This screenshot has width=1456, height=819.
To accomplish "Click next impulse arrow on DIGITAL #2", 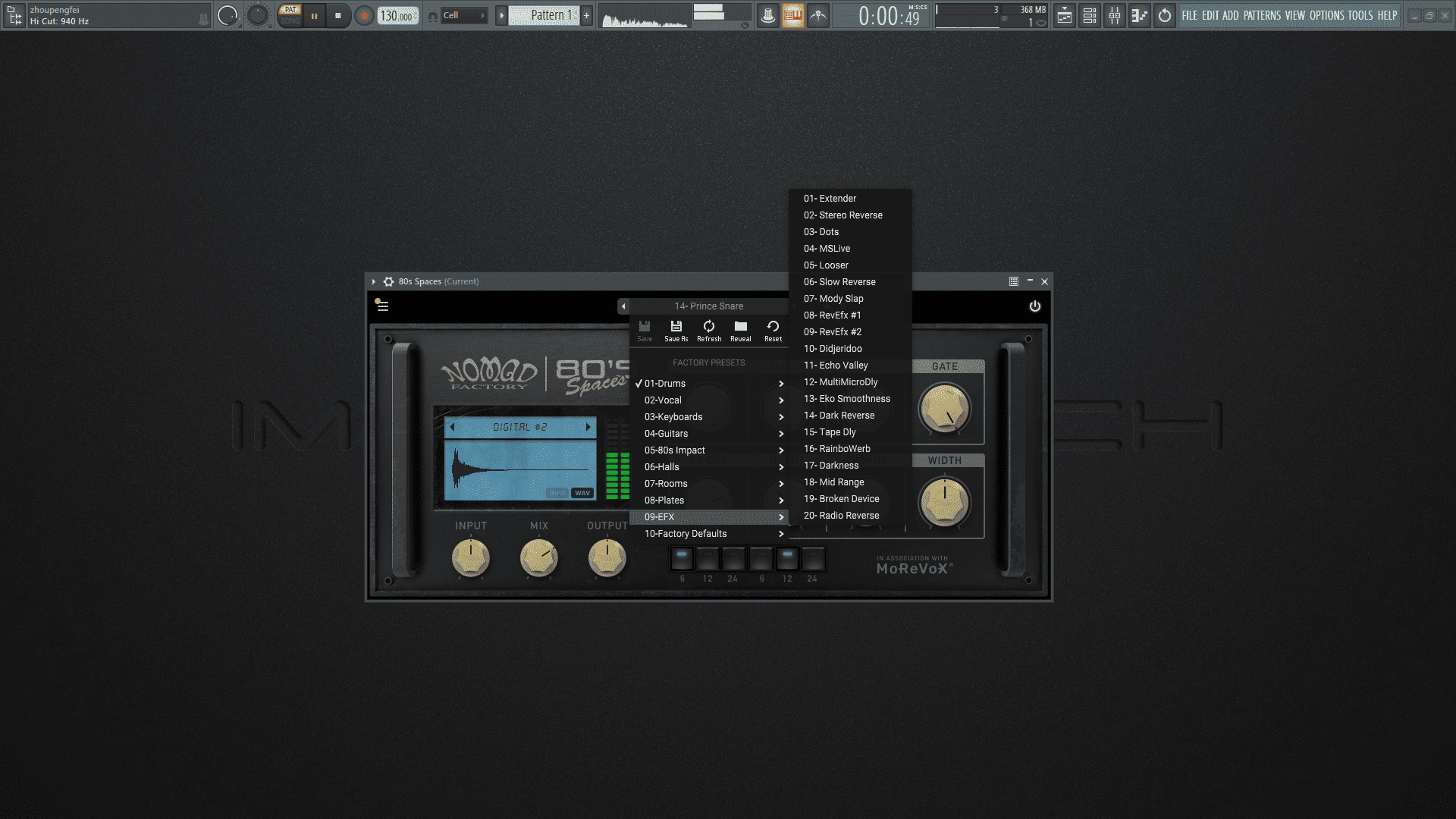I will [588, 428].
